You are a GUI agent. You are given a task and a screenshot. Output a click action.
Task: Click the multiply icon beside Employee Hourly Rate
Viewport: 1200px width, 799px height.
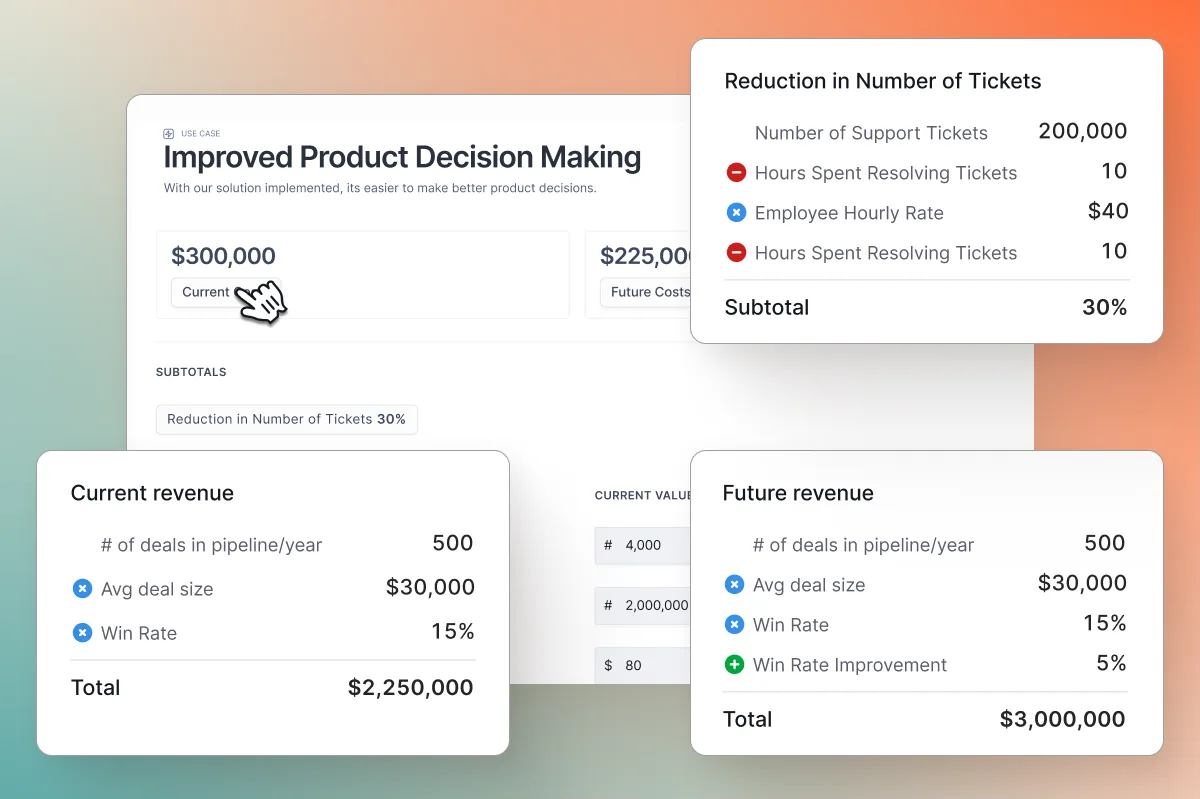pyautogui.click(x=736, y=212)
